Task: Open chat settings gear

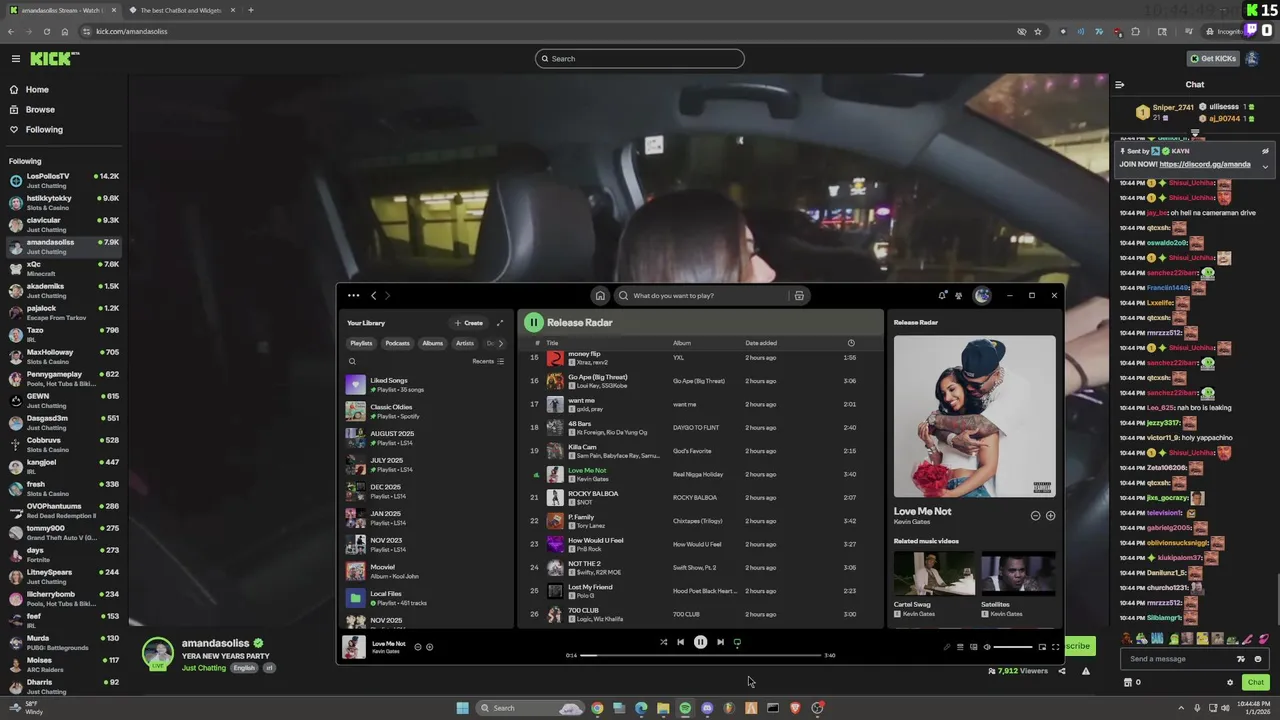Action: [1230, 682]
